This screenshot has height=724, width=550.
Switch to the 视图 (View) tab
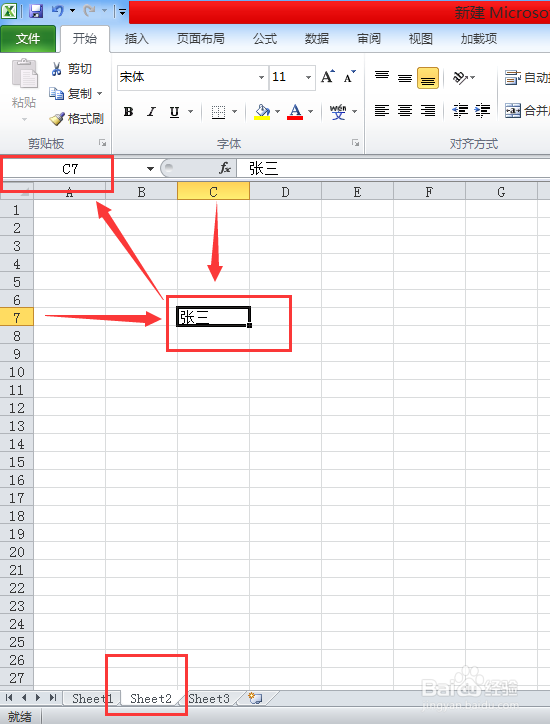pyautogui.click(x=421, y=39)
